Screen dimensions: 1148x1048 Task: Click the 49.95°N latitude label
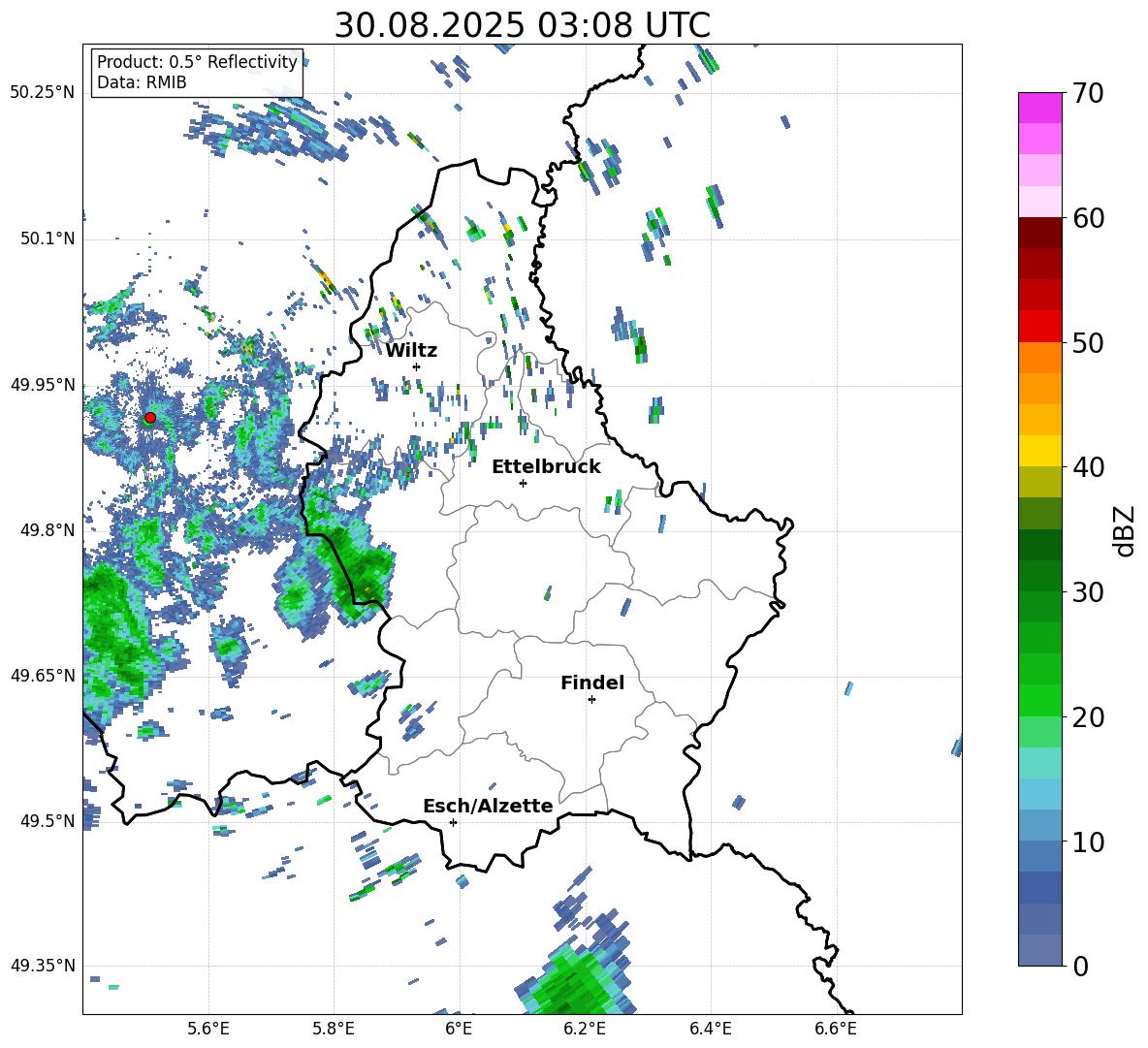pos(43,385)
